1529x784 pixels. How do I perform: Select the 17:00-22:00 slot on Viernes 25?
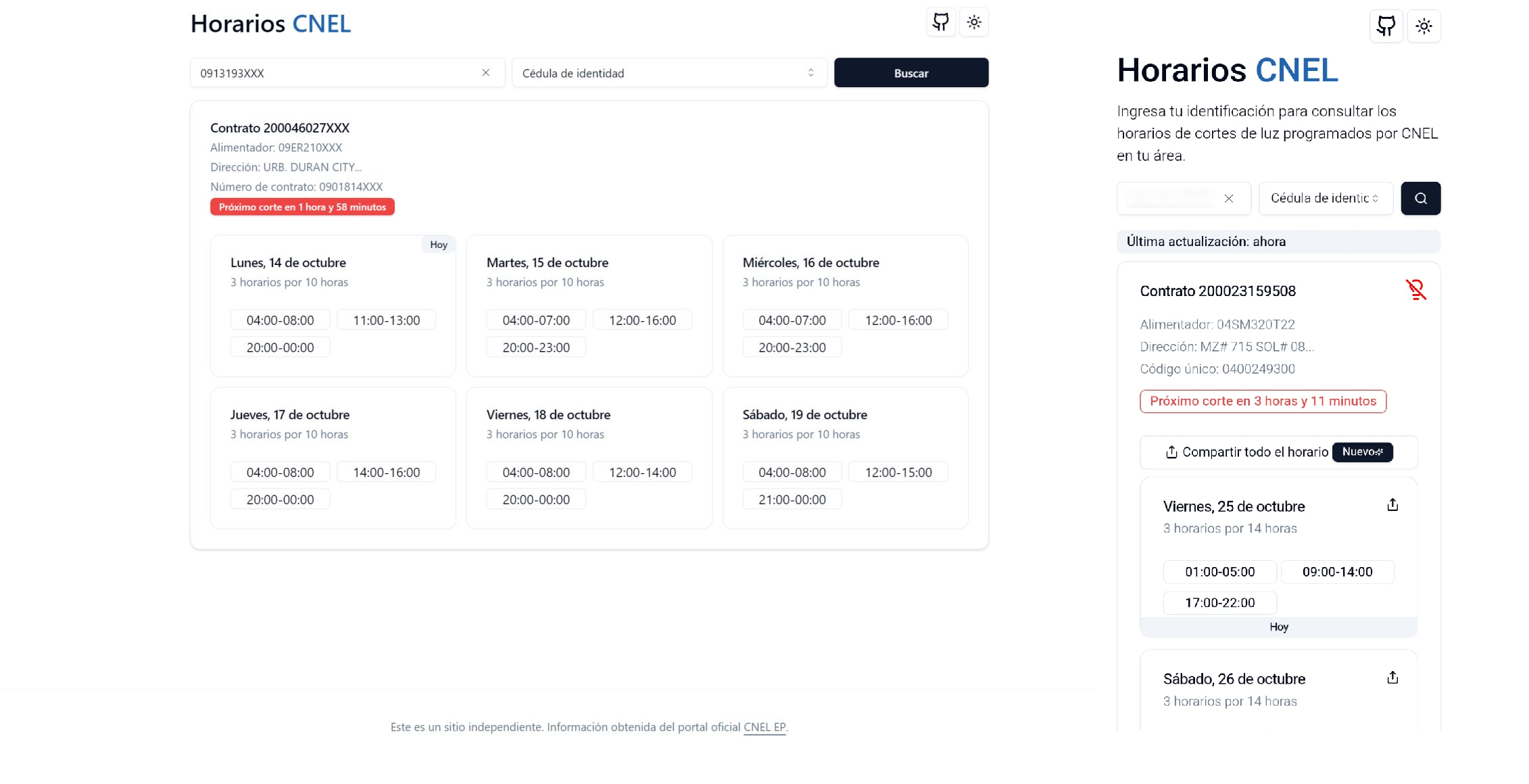click(1219, 603)
